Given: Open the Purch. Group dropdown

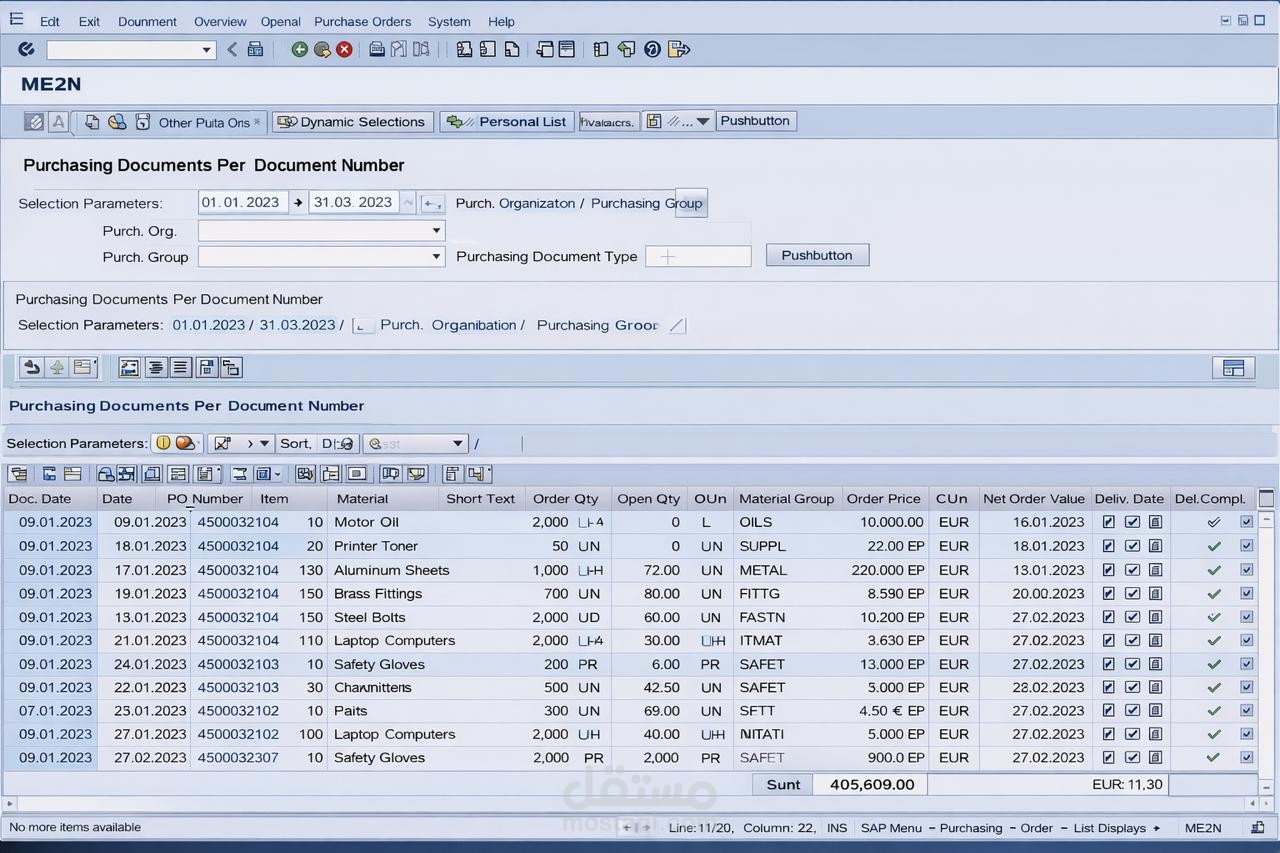Looking at the screenshot, I should click(436, 257).
